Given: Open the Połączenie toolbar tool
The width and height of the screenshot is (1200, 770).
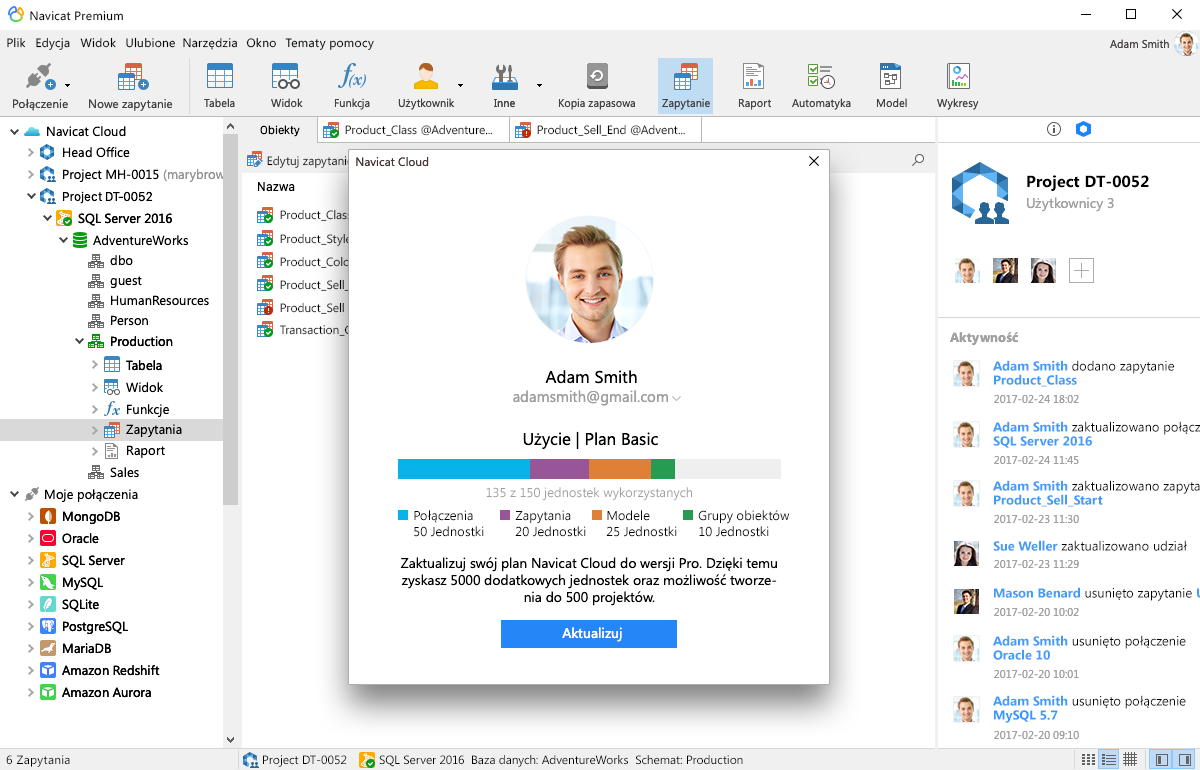Looking at the screenshot, I should tap(40, 86).
